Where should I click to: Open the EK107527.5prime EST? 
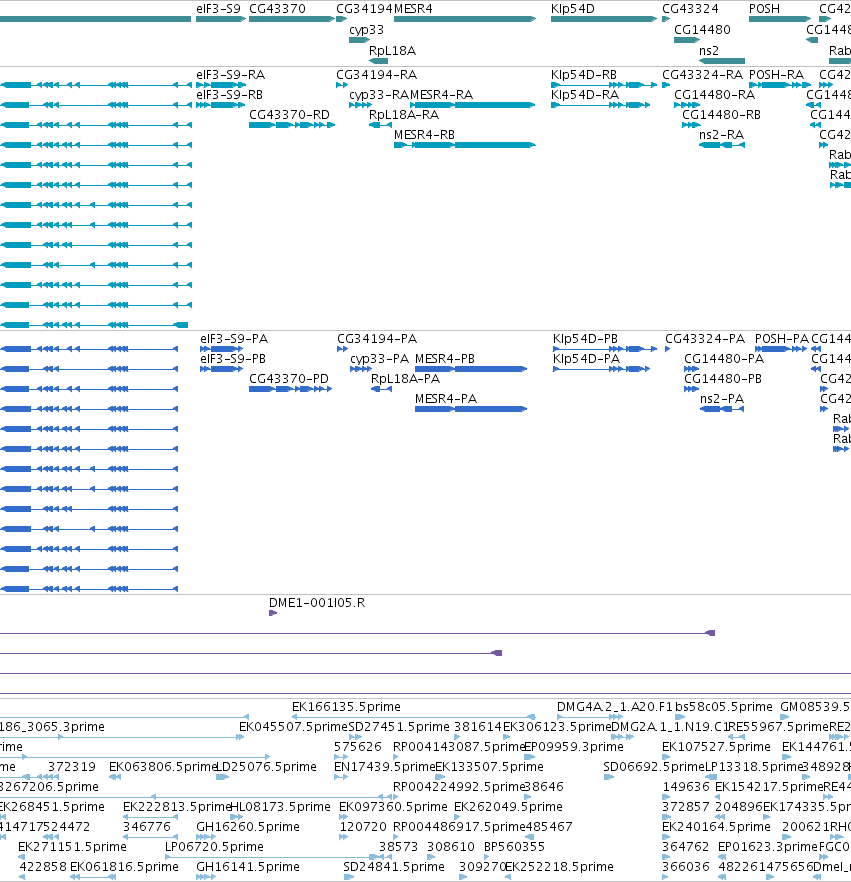click(667, 757)
